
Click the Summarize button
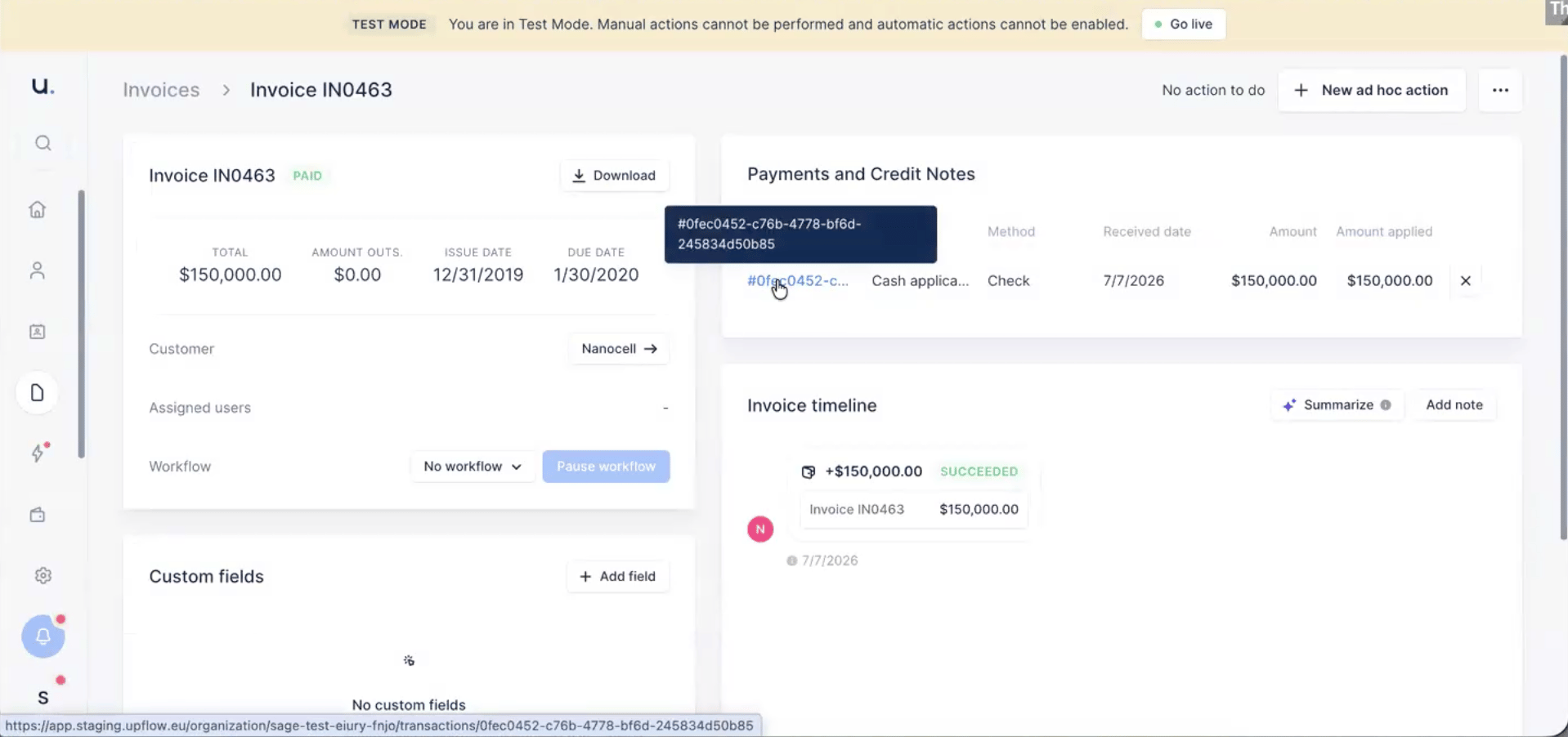click(1336, 404)
